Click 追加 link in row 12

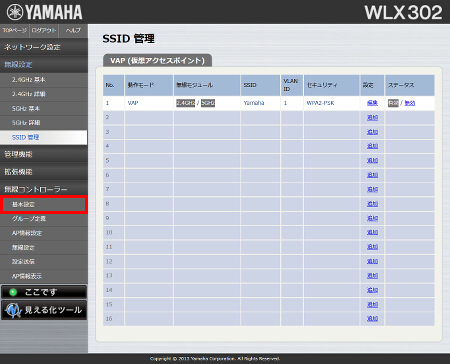pos(372,261)
